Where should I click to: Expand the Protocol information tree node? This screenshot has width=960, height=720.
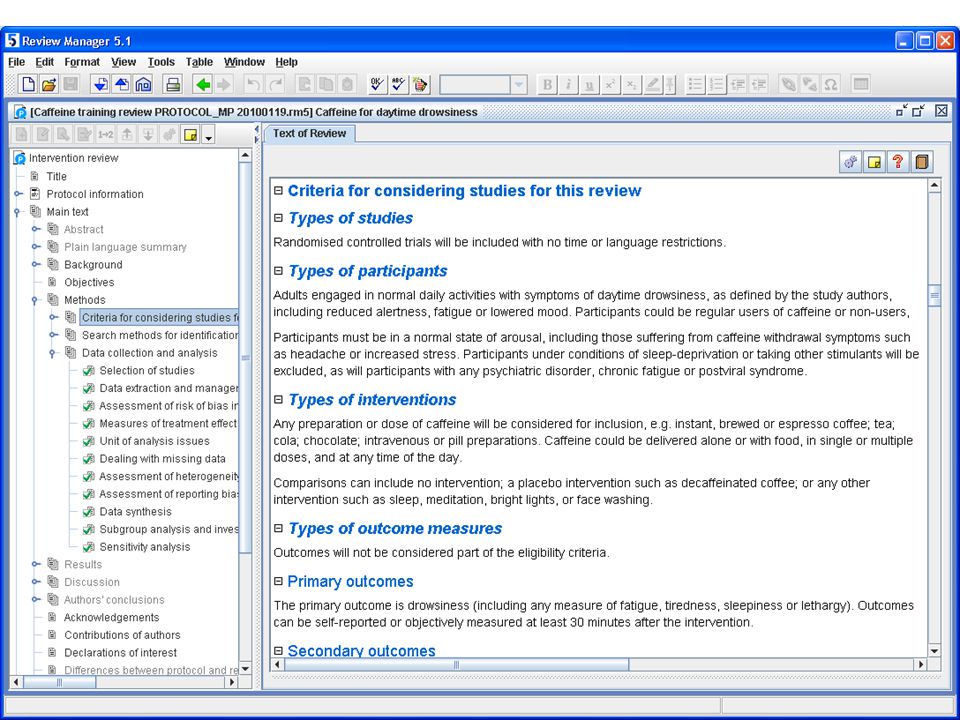click(18, 194)
